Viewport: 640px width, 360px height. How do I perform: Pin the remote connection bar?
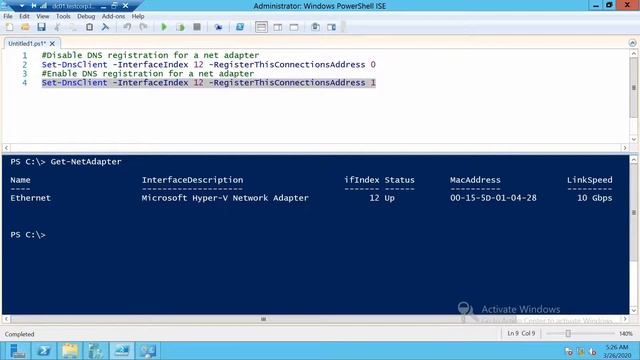(33, 6)
